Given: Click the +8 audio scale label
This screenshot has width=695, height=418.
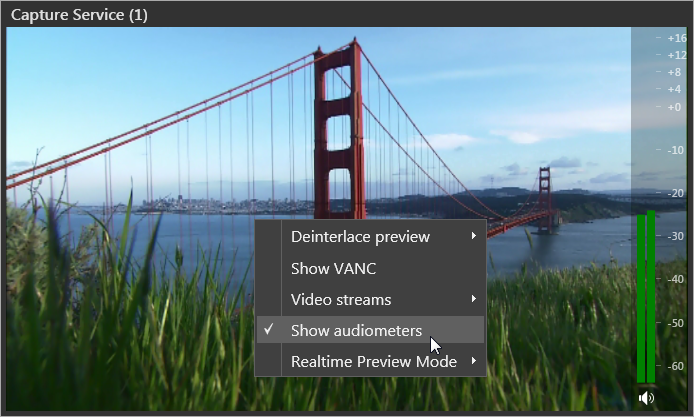Looking at the screenshot, I should [674, 72].
